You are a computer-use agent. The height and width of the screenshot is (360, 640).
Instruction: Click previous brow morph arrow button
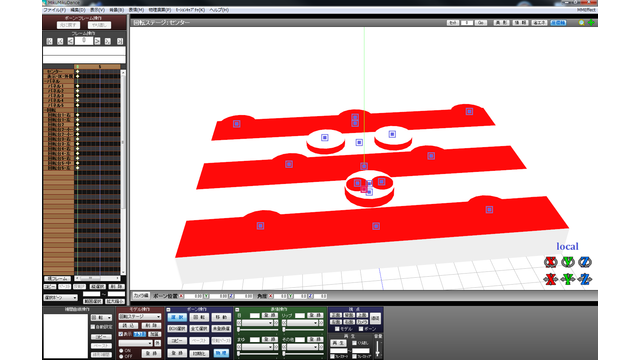click(x=239, y=347)
